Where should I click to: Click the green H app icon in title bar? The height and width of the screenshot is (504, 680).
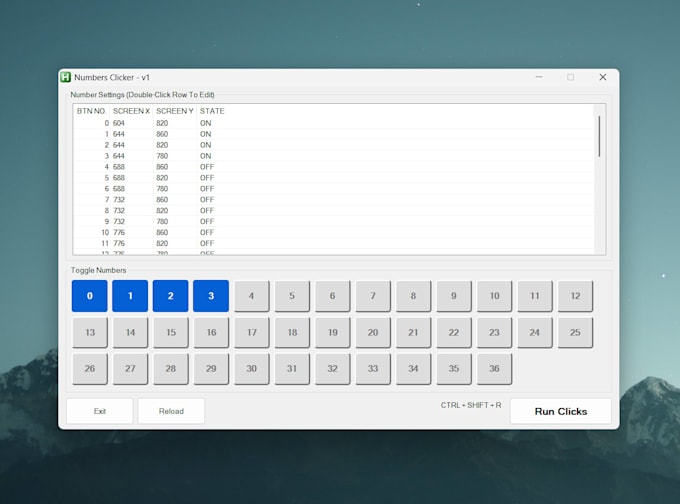65,77
